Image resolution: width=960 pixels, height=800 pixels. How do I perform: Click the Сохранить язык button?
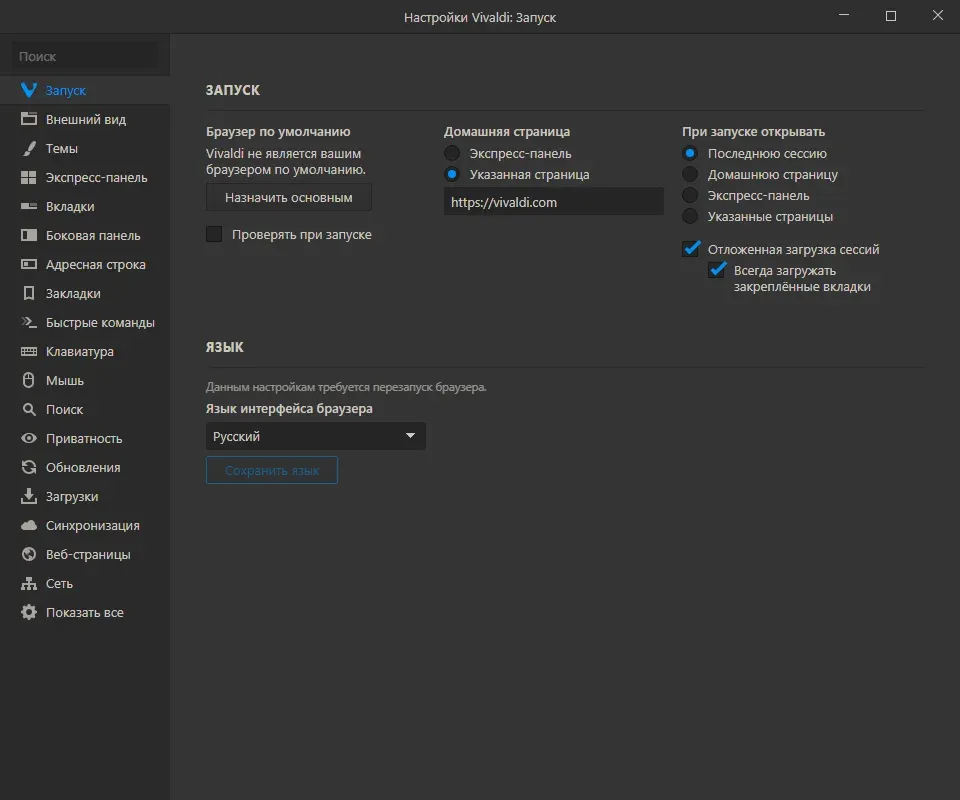pos(272,470)
